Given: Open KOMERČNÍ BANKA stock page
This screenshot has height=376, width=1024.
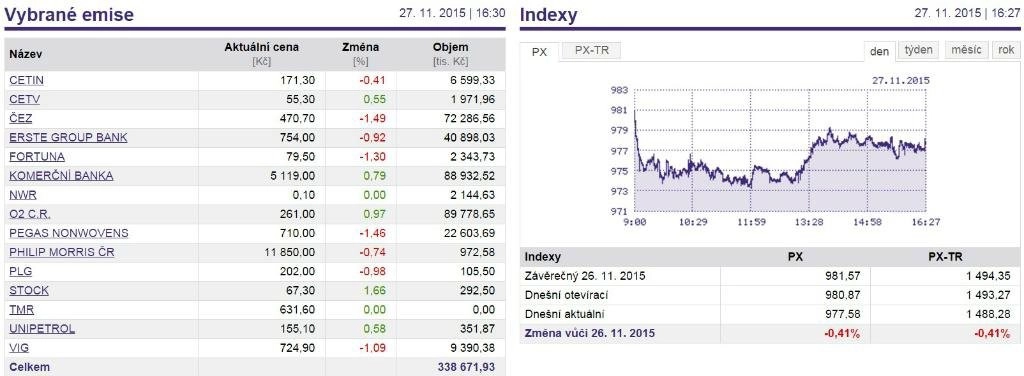Looking at the screenshot, I should (61, 176).
